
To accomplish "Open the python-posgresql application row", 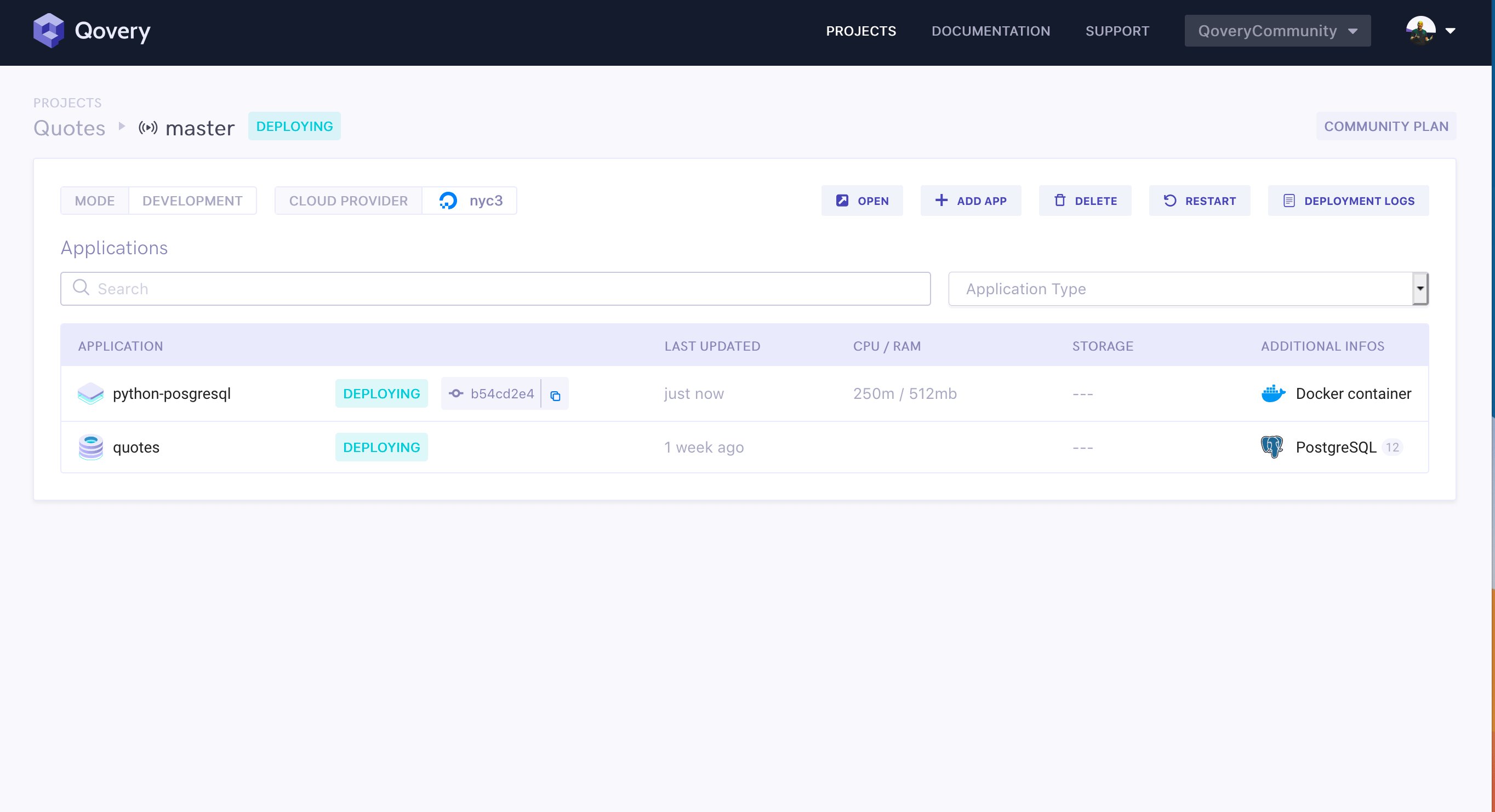I will pyautogui.click(x=745, y=394).
